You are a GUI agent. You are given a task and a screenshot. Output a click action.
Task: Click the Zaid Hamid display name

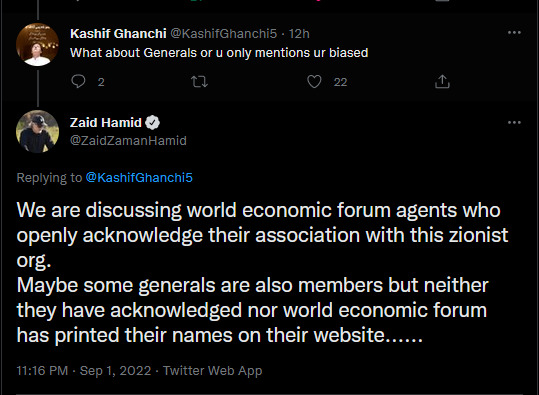pos(106,123)
